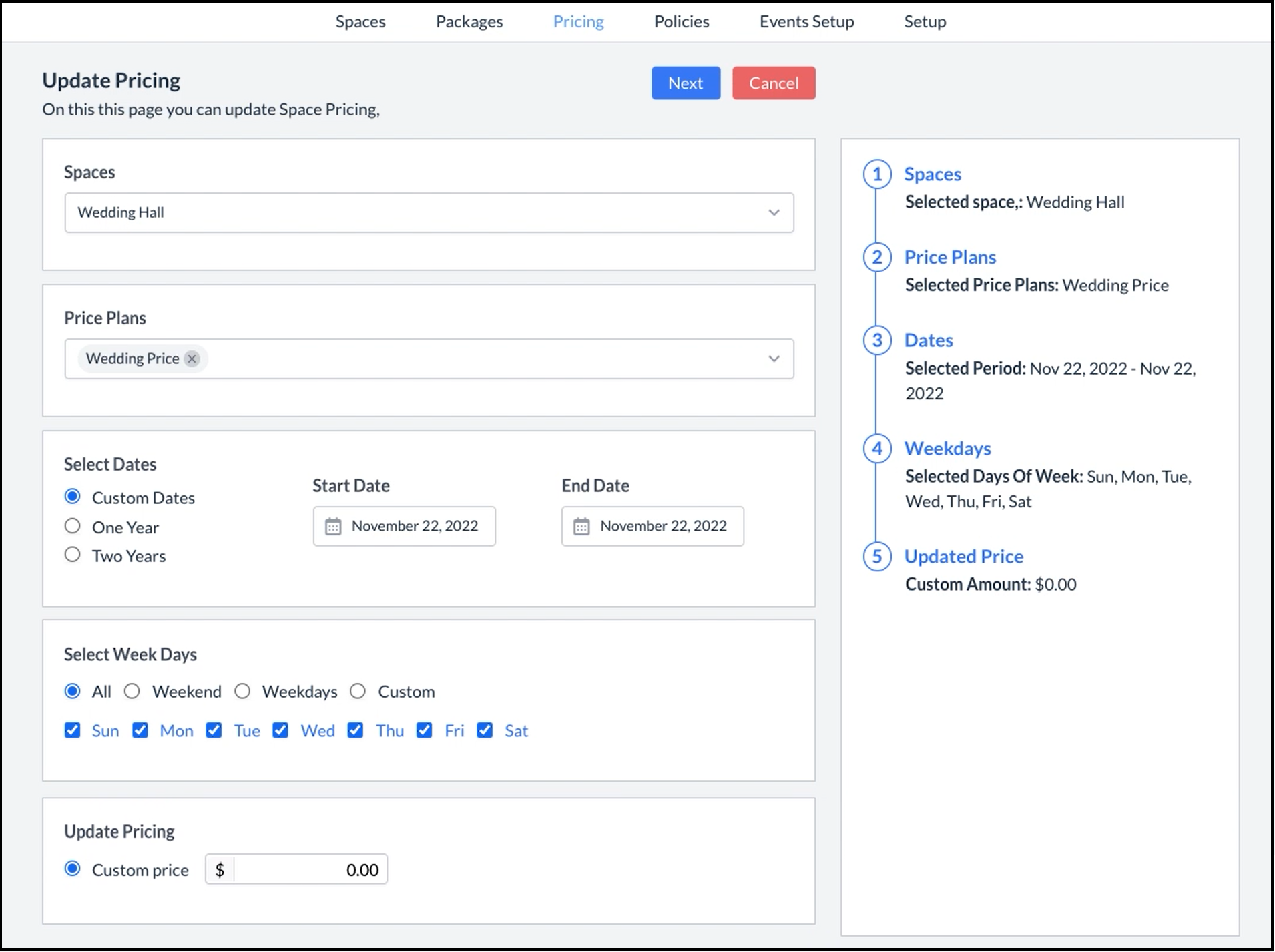1275x952 pixels.
Task: Uncheck the Wed checkbox
Action: click(281, 730)
